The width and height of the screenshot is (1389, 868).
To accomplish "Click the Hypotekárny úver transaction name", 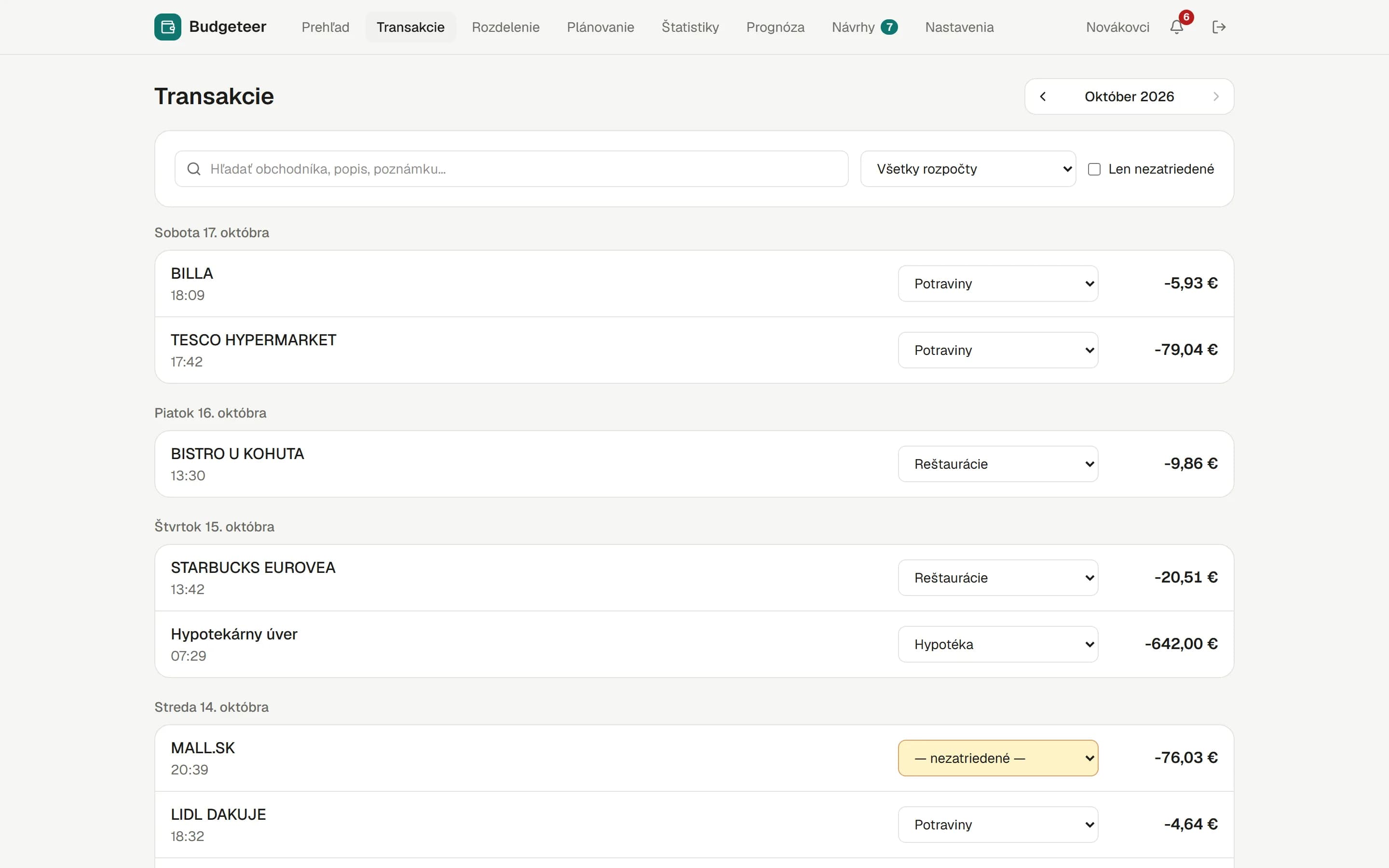I will 233,634.
